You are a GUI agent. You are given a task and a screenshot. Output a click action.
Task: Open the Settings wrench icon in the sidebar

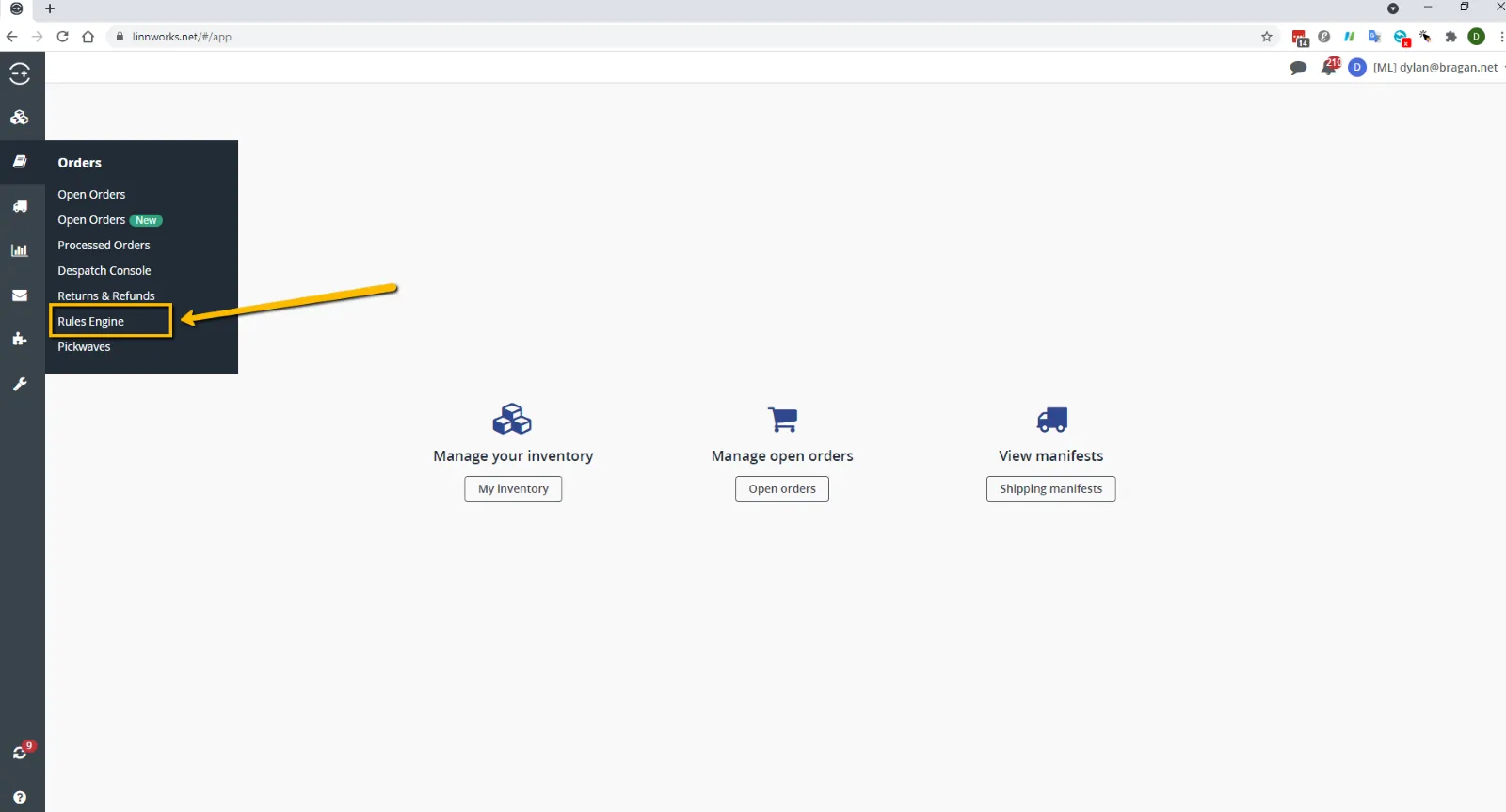[x=20, y=384]
